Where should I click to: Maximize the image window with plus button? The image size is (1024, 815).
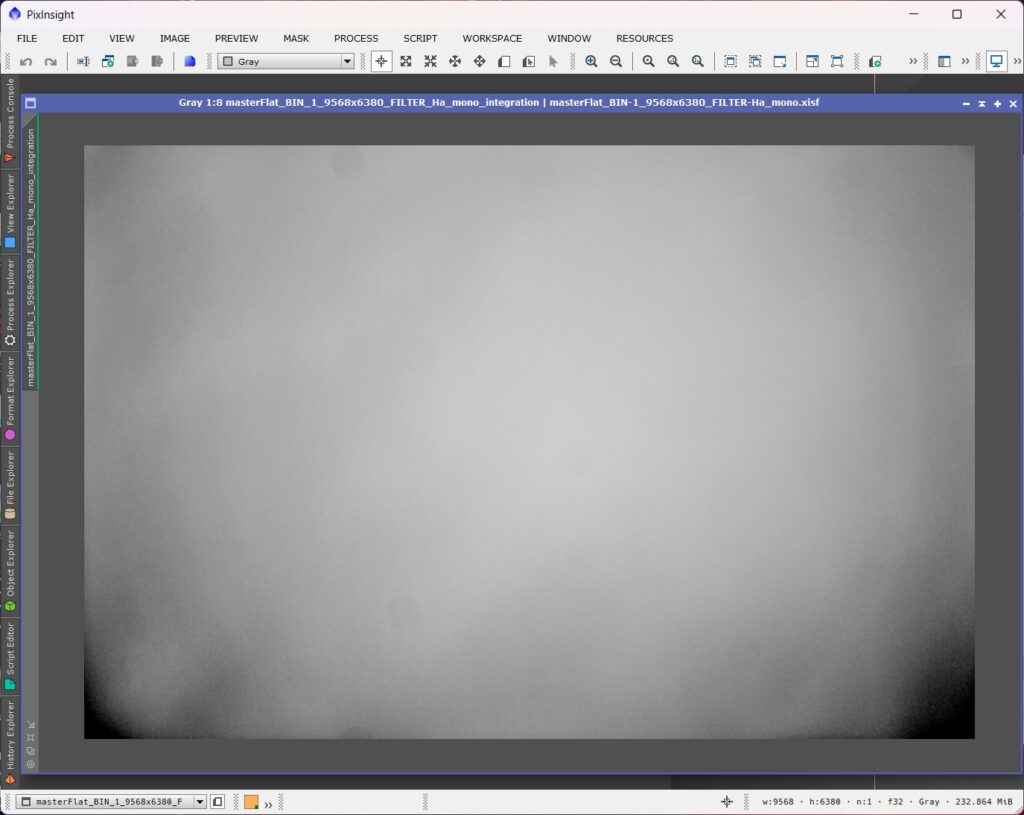click(997, 104)
